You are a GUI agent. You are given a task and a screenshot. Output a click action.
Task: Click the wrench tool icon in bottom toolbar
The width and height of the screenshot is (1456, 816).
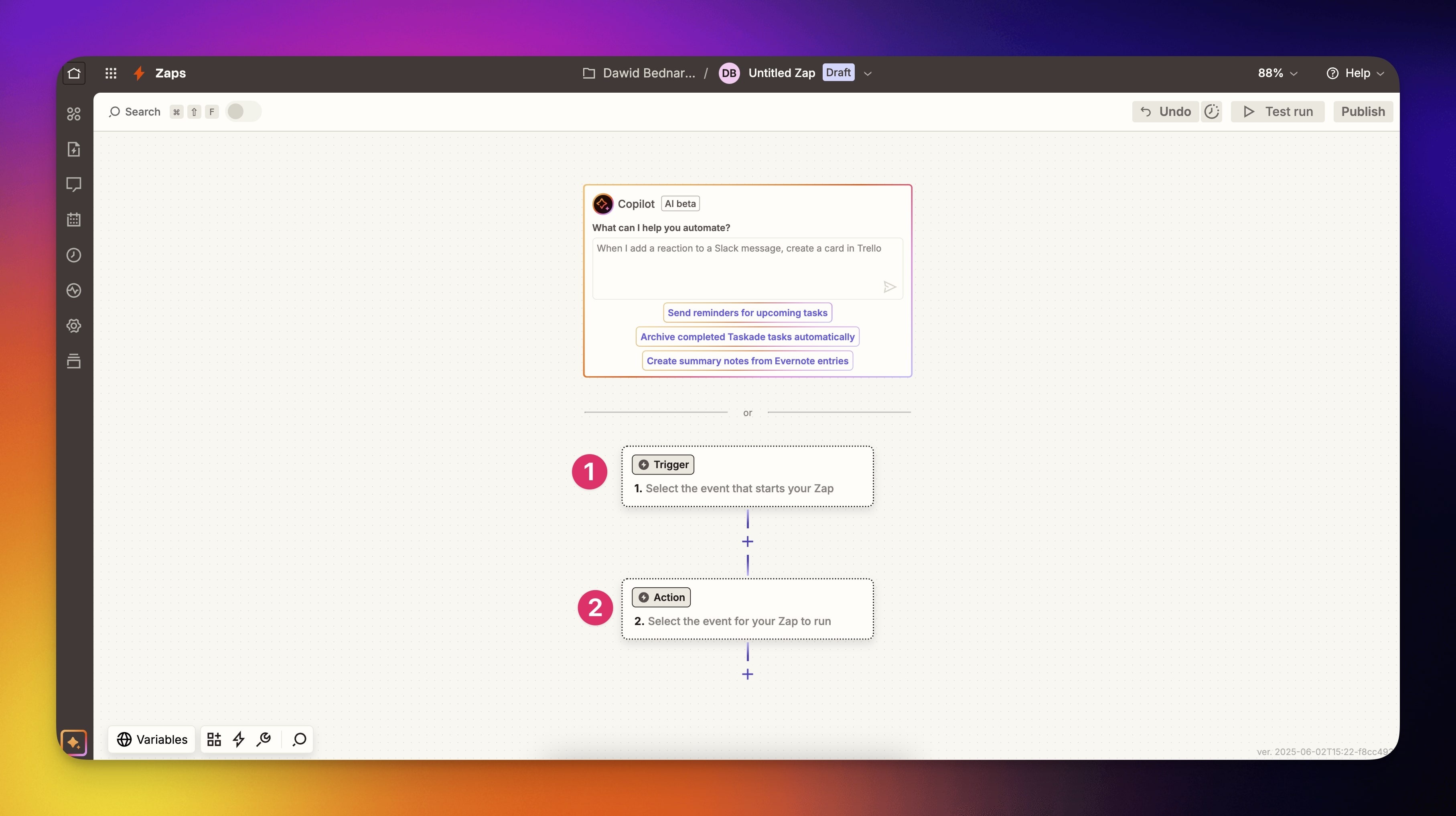click(x=264, y=739)
